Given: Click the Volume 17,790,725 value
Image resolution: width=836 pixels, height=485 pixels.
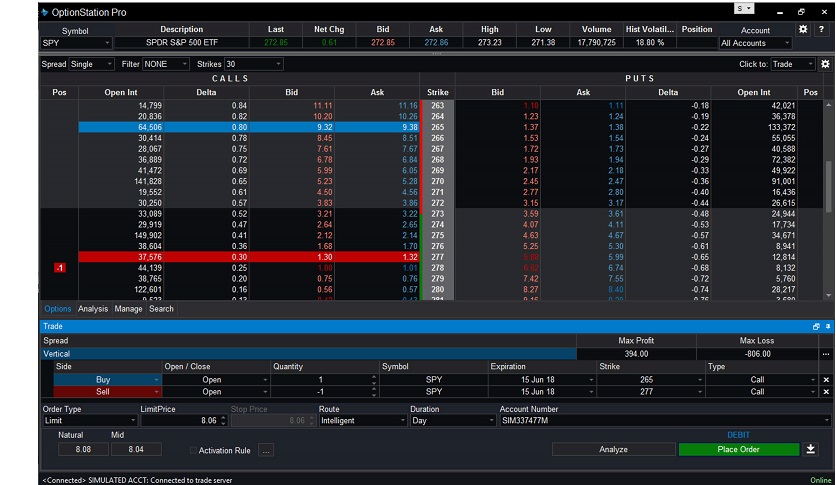Looking at the screenshot, I should pos(596,43).
